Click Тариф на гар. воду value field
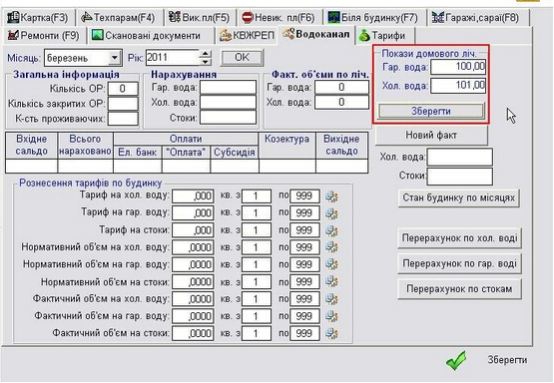Viewport: 554px width, 383px height. click(193, 213)
